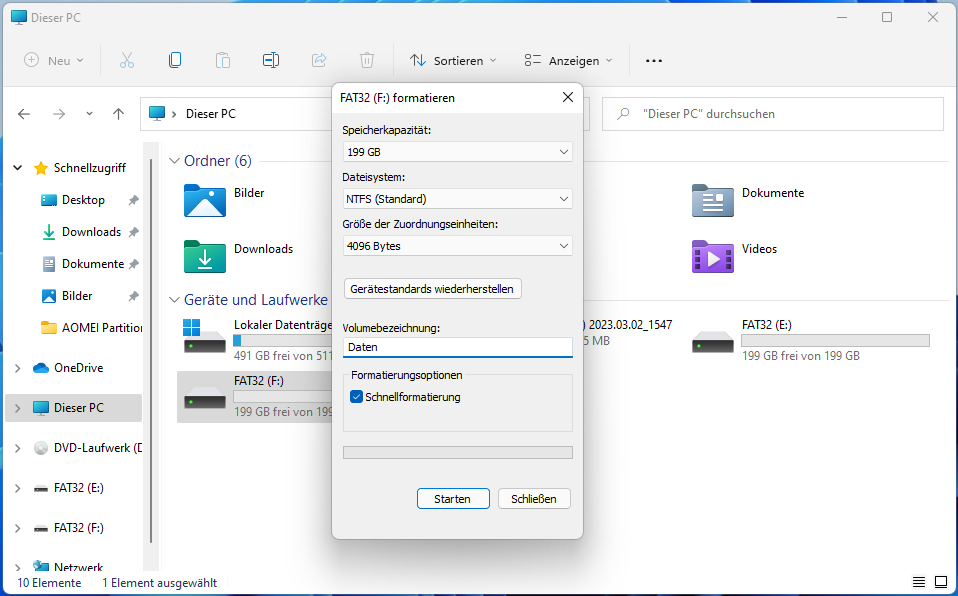Viewport: 958px width, 596px height.
Task: Click the format progress bar
Action: 458,452
